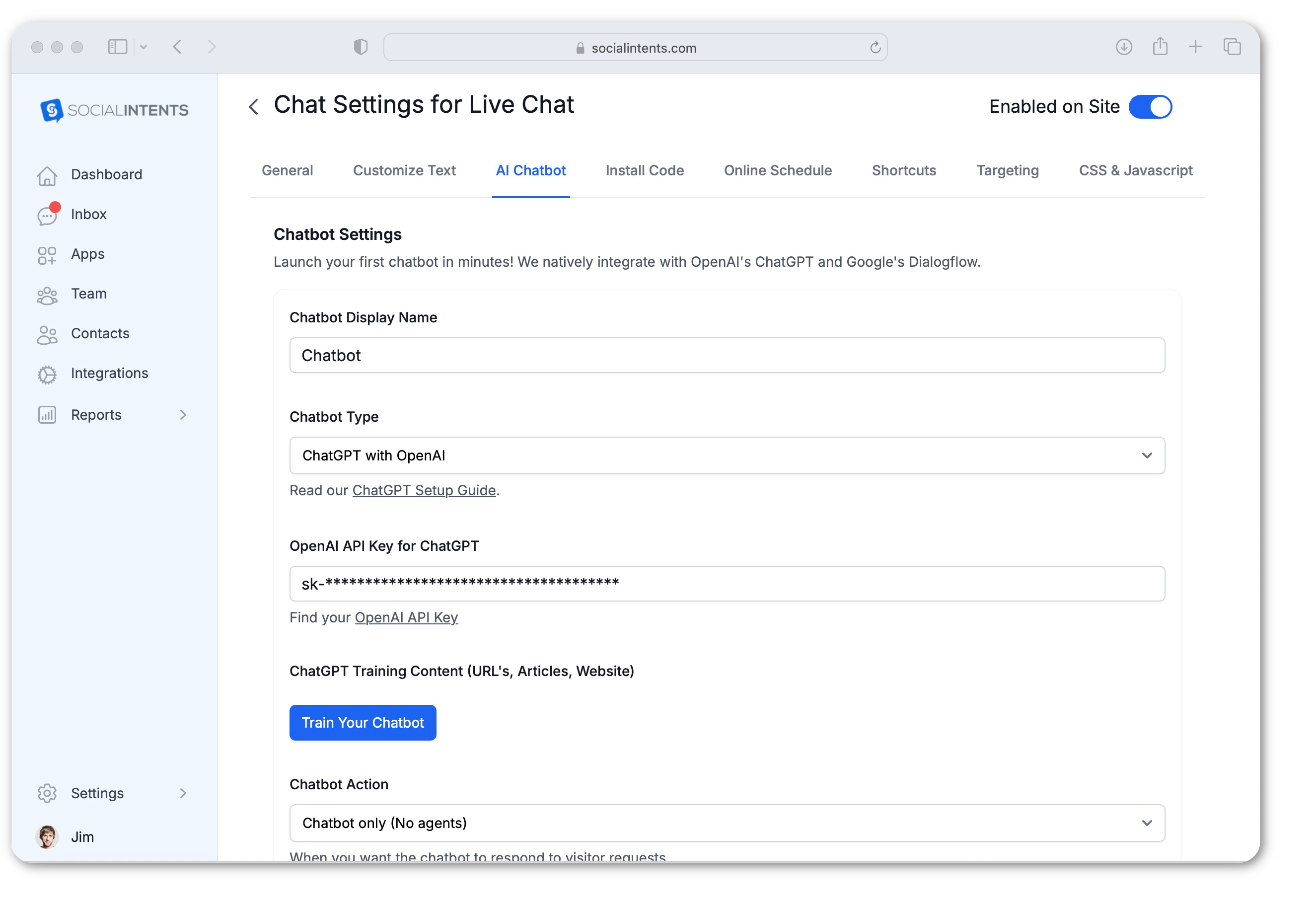Click the Reports icon in sidebar
1316x907 pixels.
click(48, 413)
